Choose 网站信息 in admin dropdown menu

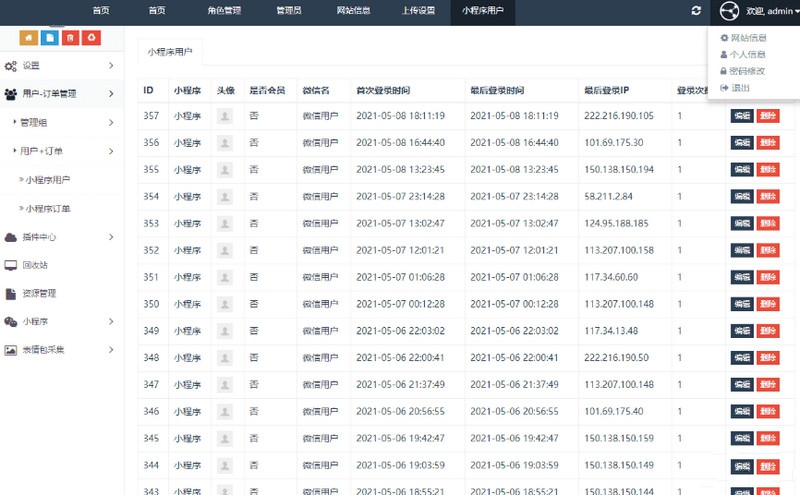[x=743, y=38]
